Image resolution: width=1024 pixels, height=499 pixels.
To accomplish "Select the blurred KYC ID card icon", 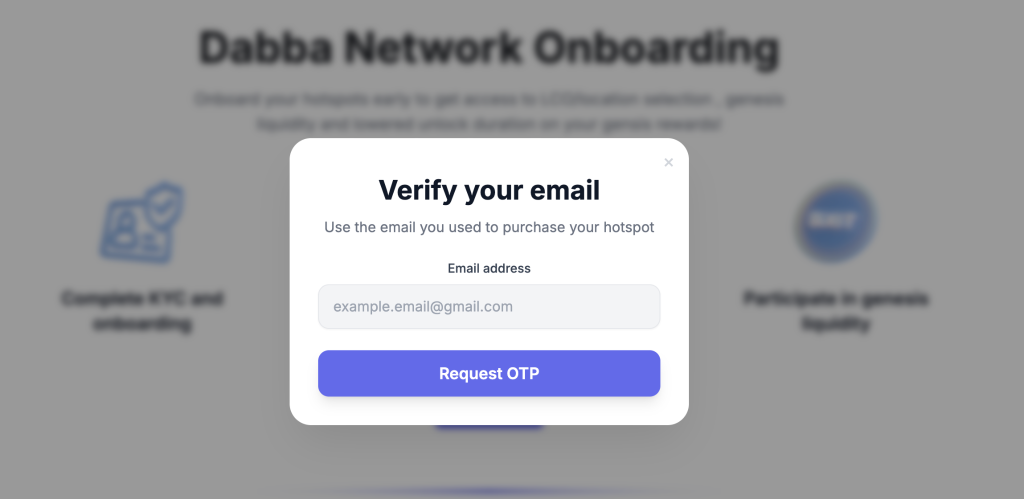I will [135, 231].
